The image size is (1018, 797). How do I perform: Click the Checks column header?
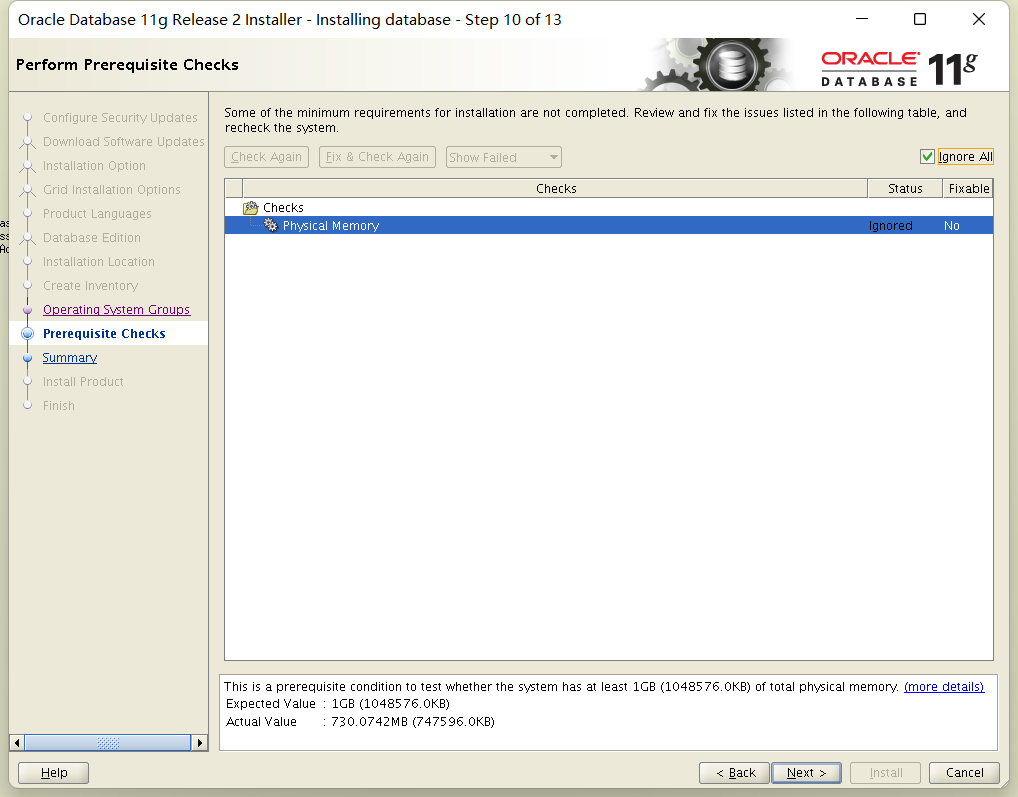(555, 188)
